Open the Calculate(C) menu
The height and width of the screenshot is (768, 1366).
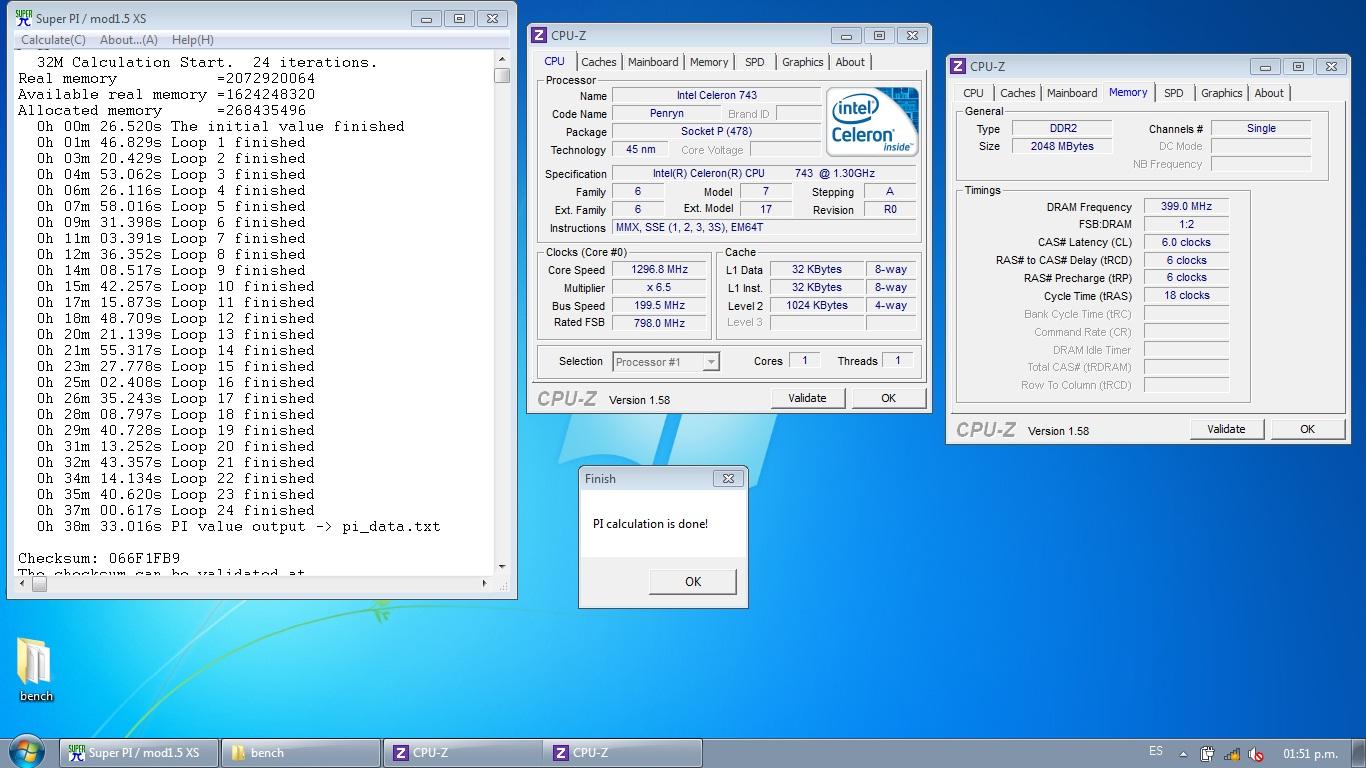(x=53, y=40)
